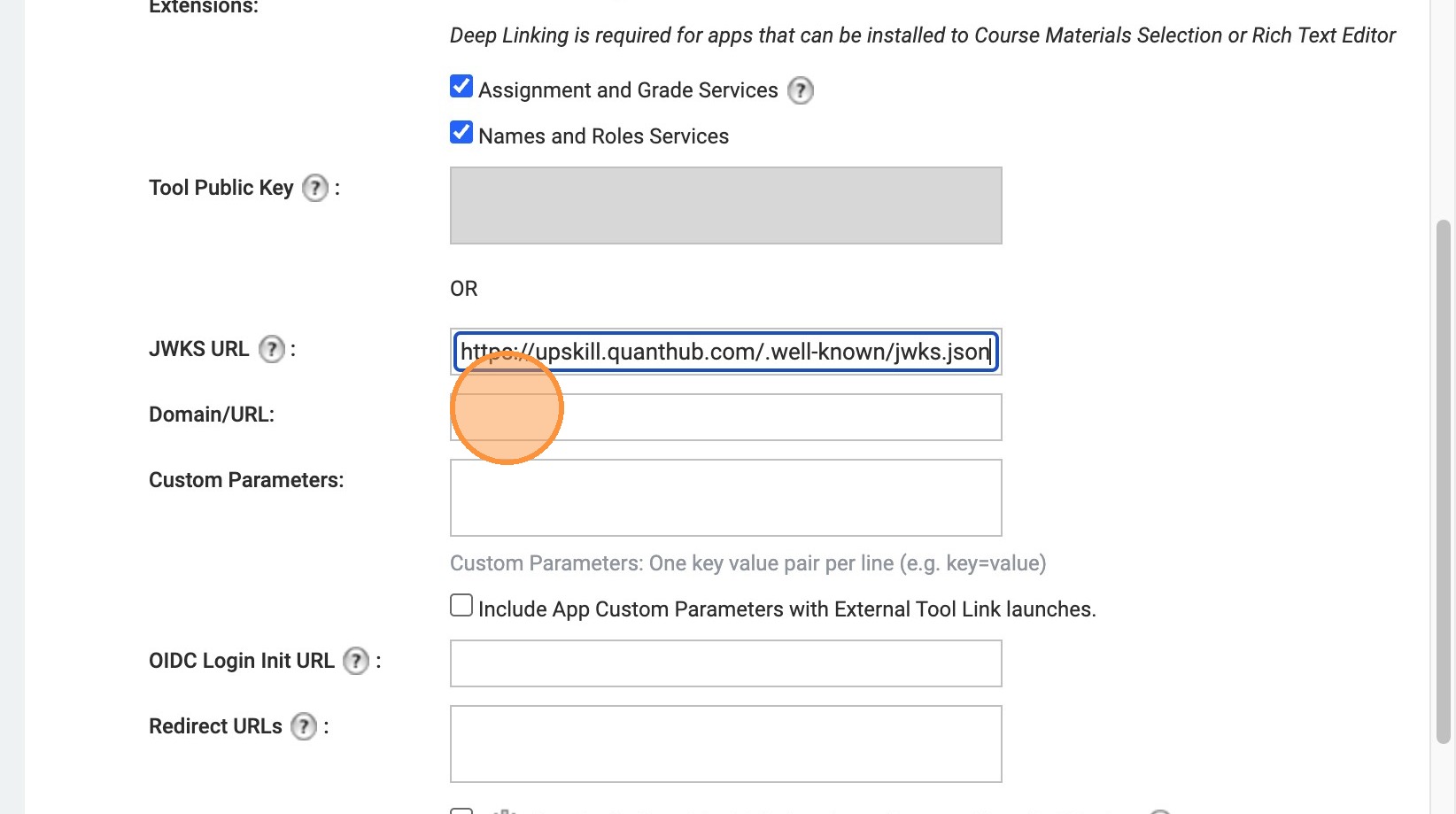Click the Redirect URLs text area
The width and height of the screenshot is (1456, 814).
[725, 744]
